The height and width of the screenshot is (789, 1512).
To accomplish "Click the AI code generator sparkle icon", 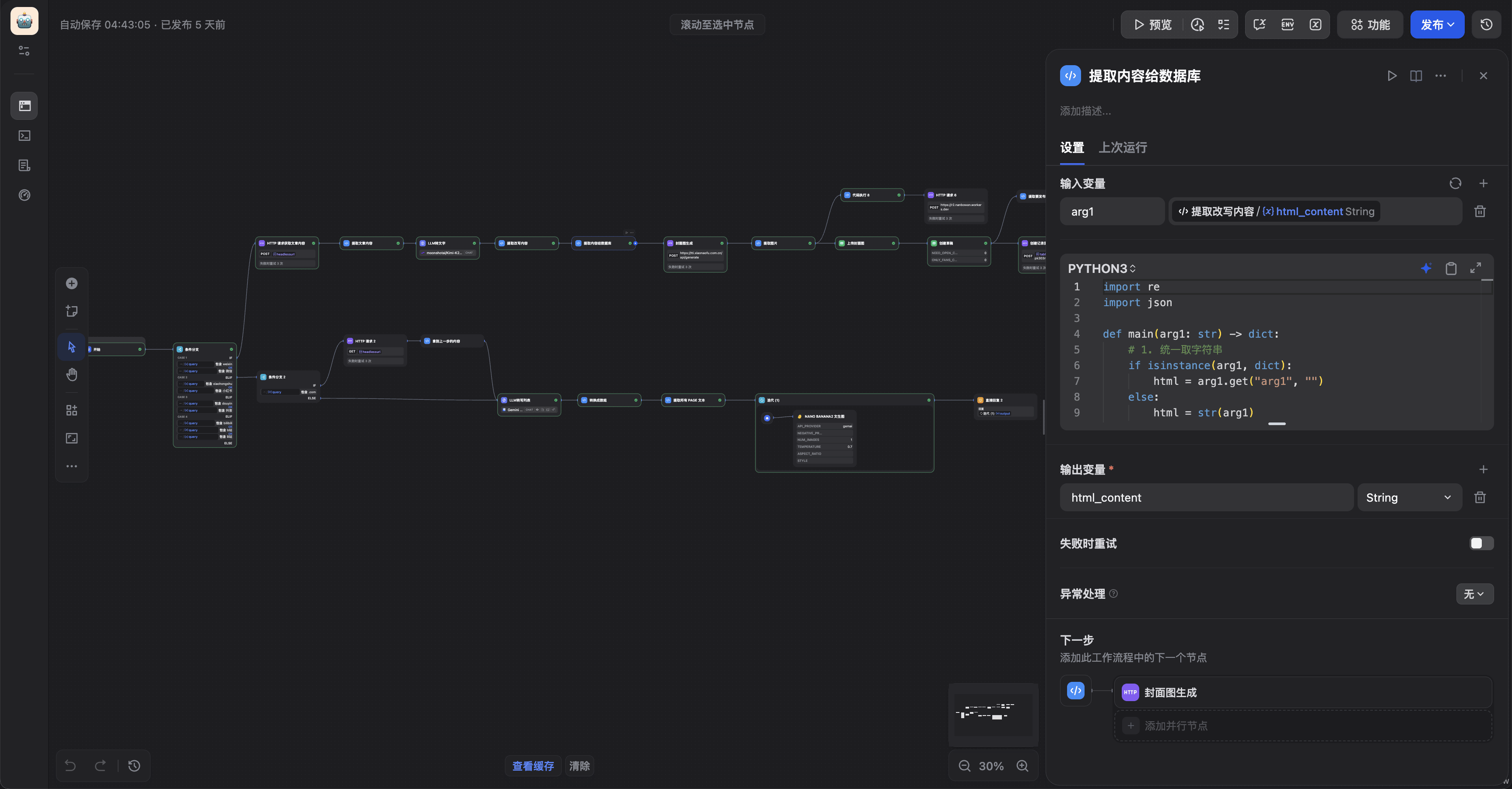I will pyautogui.click(x=1426, y=268).
